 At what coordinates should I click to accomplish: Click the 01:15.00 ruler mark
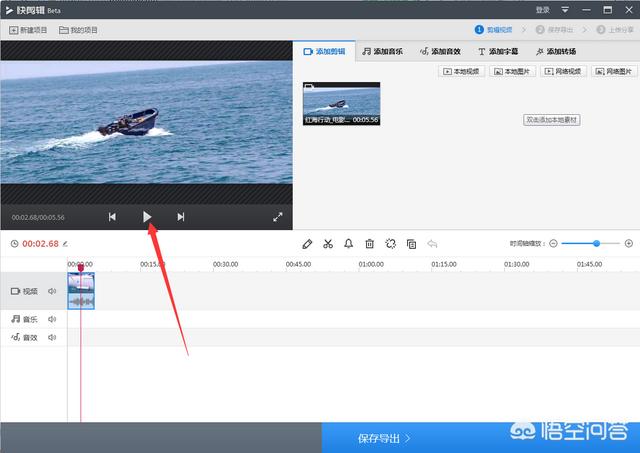pyautogui.click(x=444, y=264)
